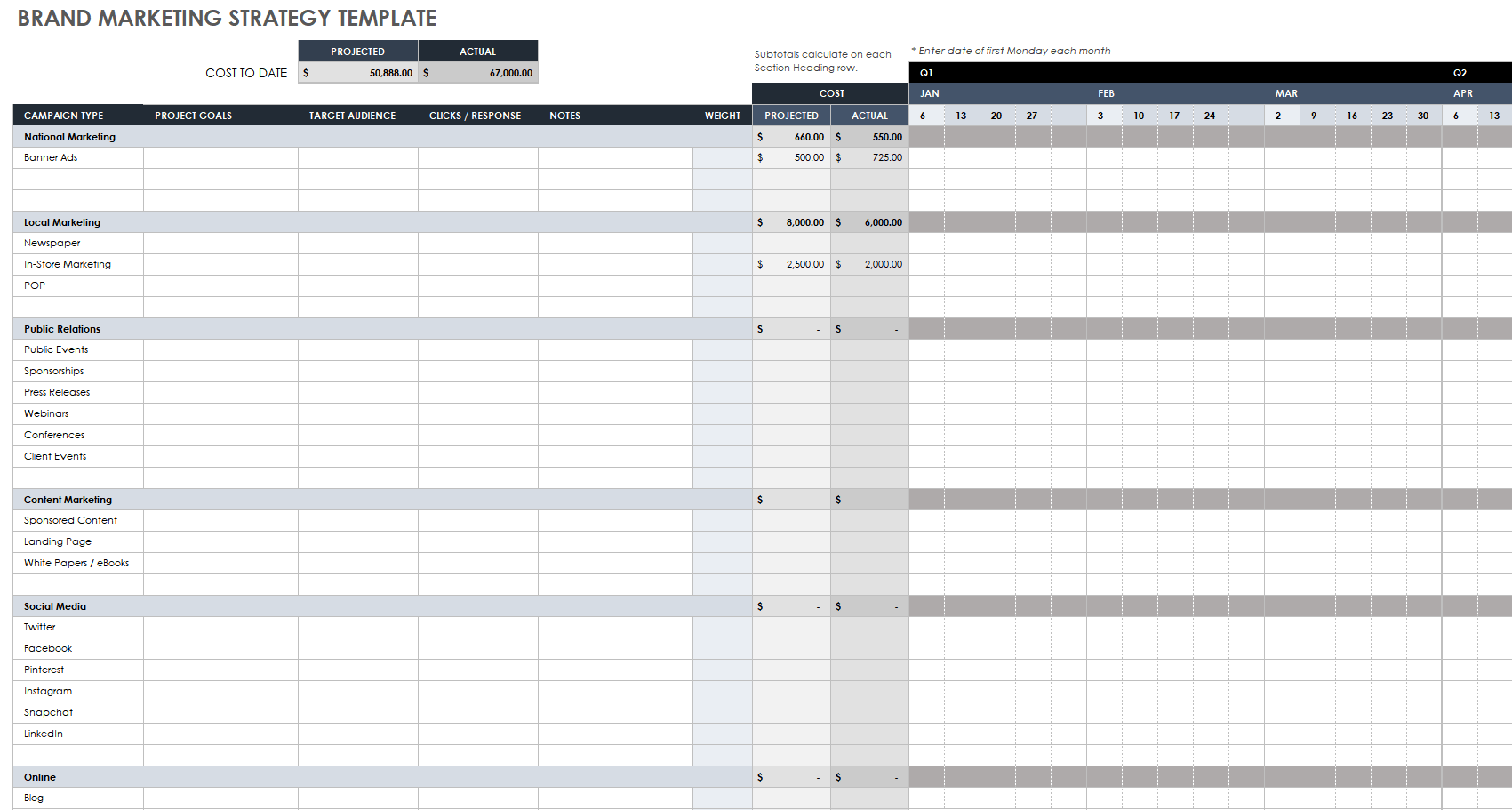The image size is (1512, 810).
Task: Click the Public Relations section heading
Action: [x=62, y=329]
